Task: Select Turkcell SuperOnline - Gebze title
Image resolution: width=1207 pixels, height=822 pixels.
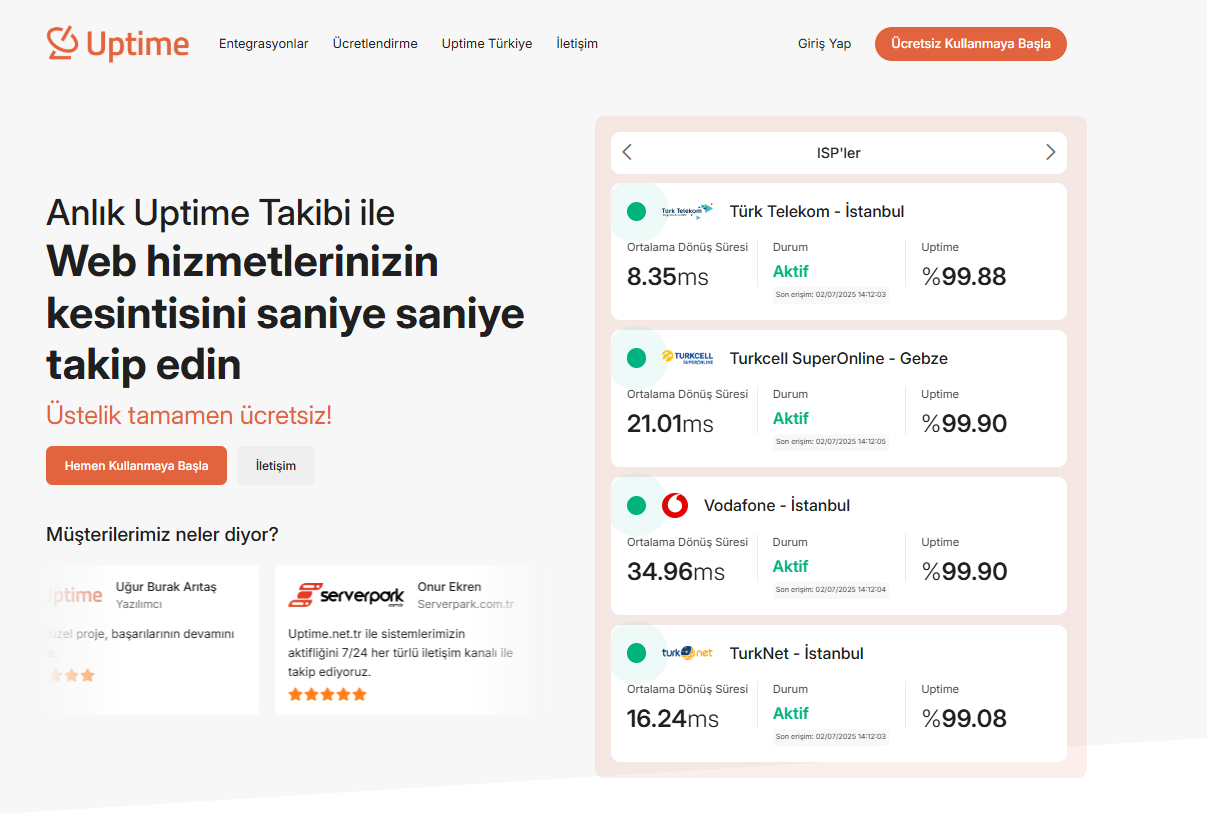Action: pos(839,358)
